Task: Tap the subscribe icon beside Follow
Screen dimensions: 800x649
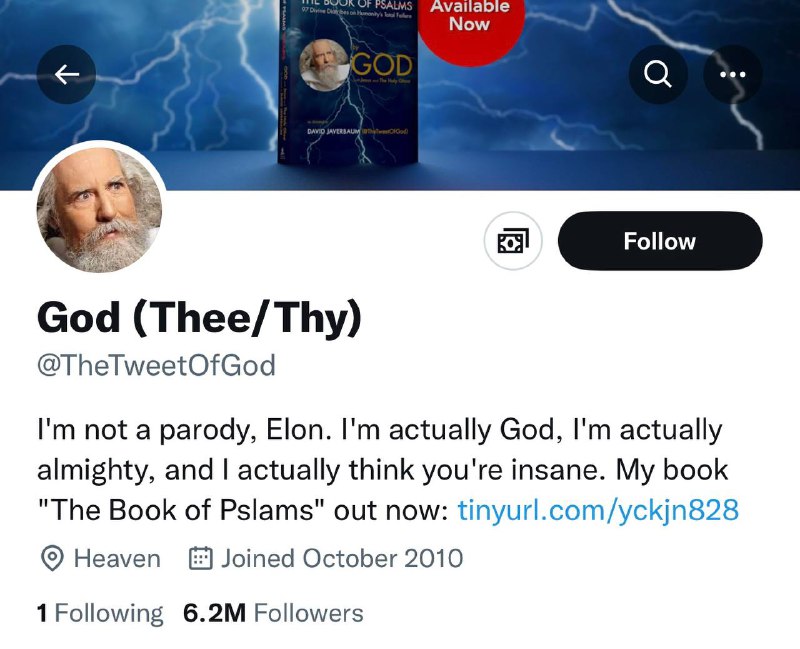Action: 513,241
